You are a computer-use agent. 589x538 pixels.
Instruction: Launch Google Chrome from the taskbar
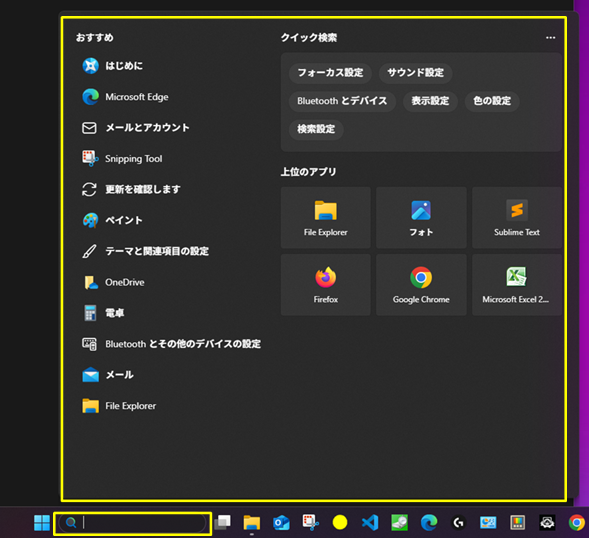[577, 523]
